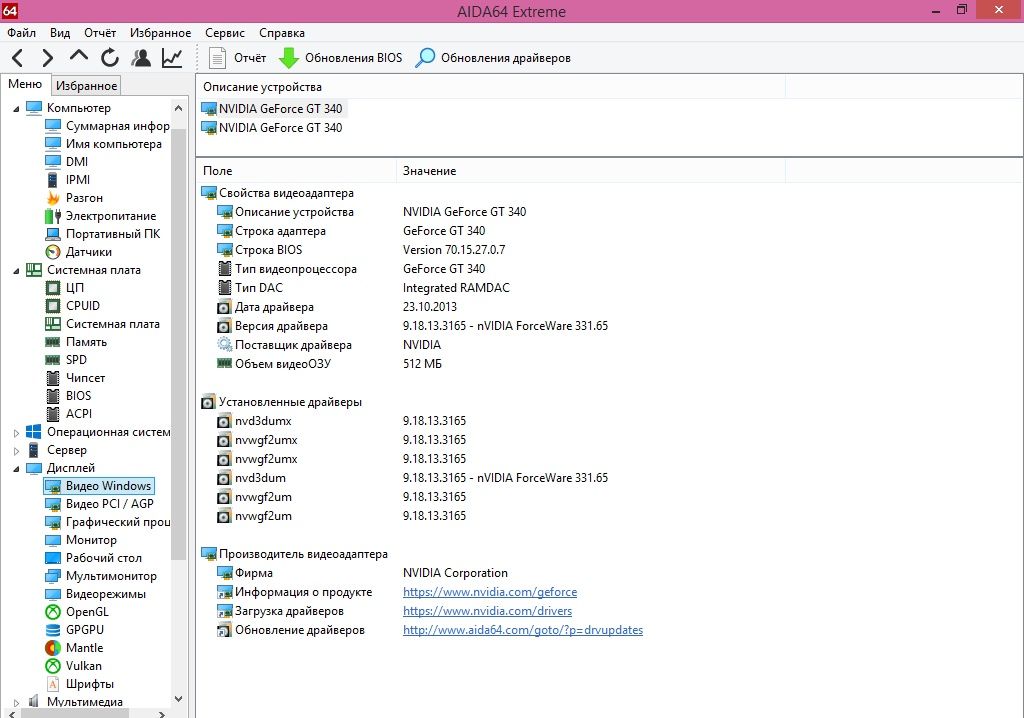Collapse the Системная плата root node
The width and height of the screenshot is (1024, 718).
coord(16,270)
